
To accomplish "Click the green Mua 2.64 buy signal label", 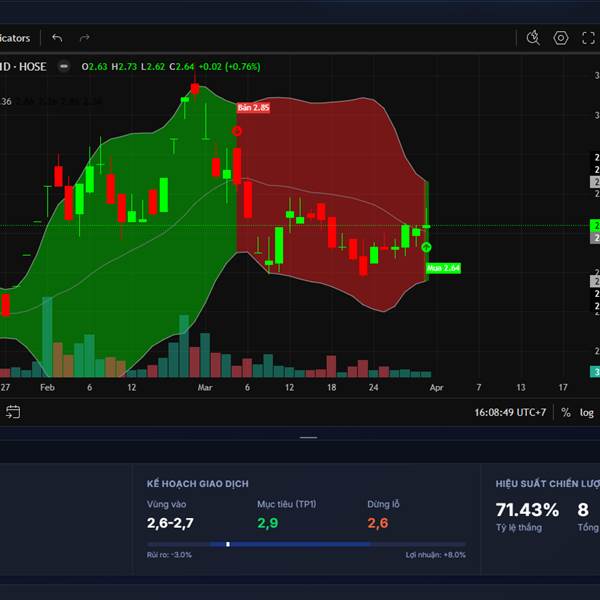I will [x=443, y=268].
